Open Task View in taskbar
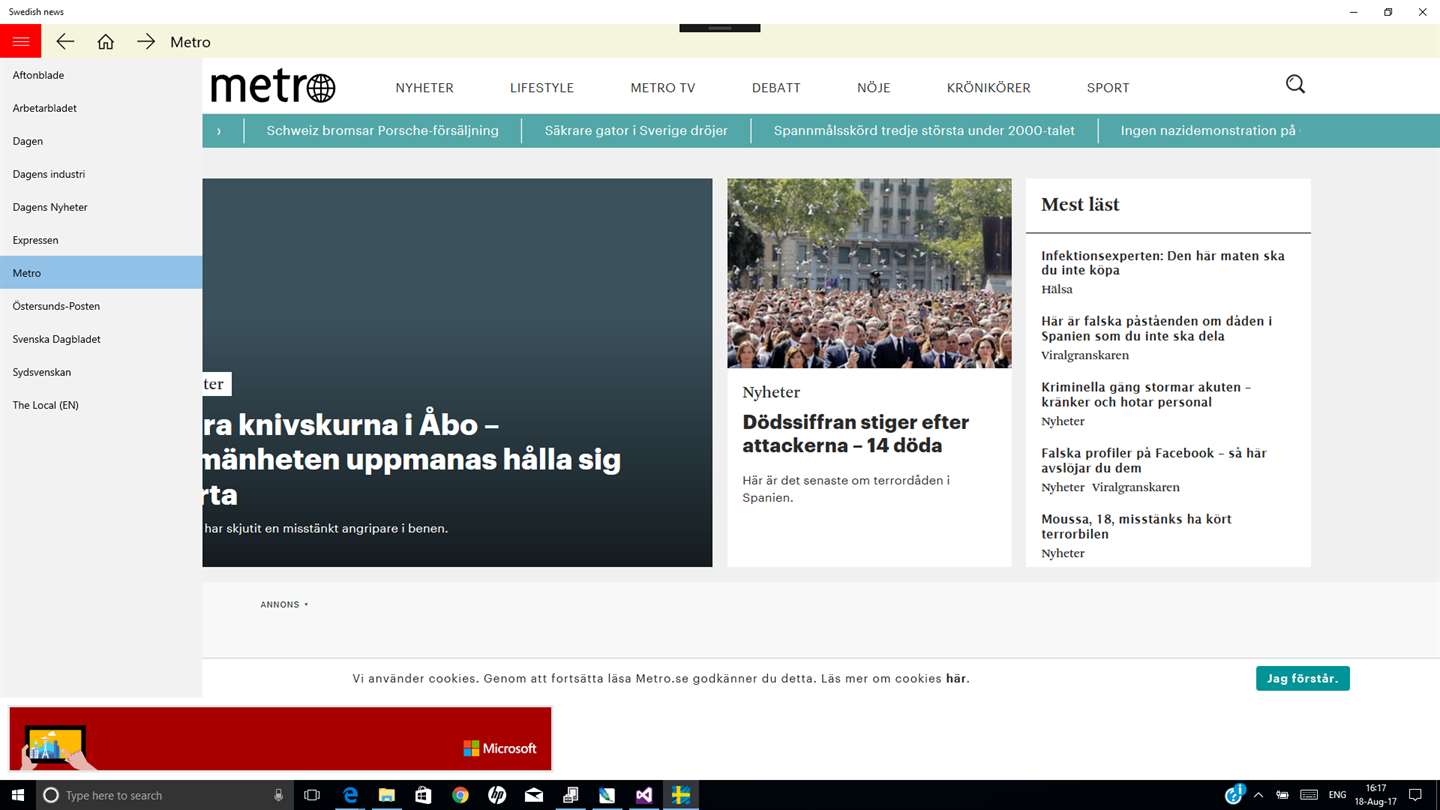This screenshot has height=810, width=1440. pos(312,795)
